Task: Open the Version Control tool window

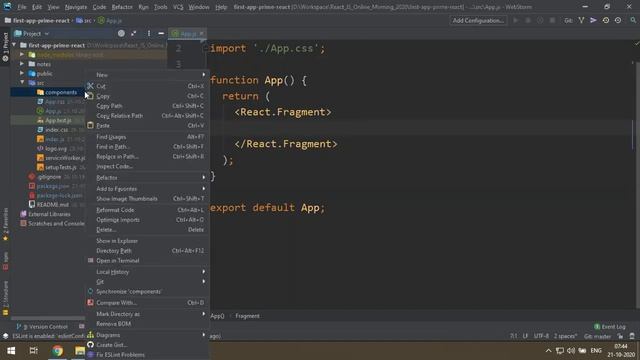Action: (42, 327)
